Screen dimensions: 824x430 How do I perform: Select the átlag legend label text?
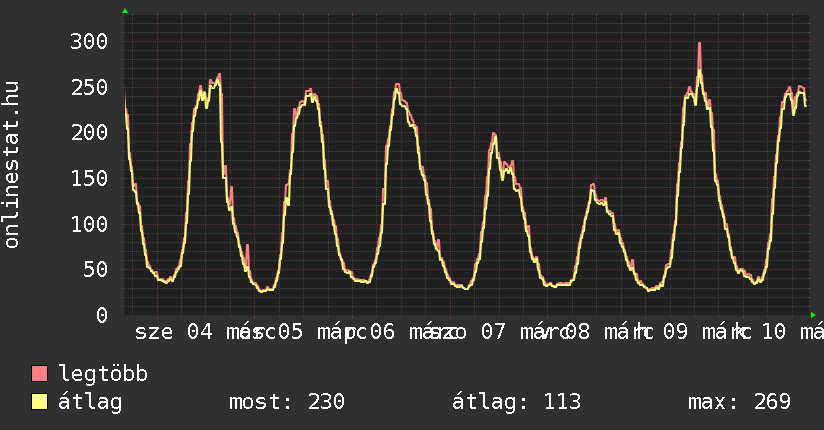[91, 402]
